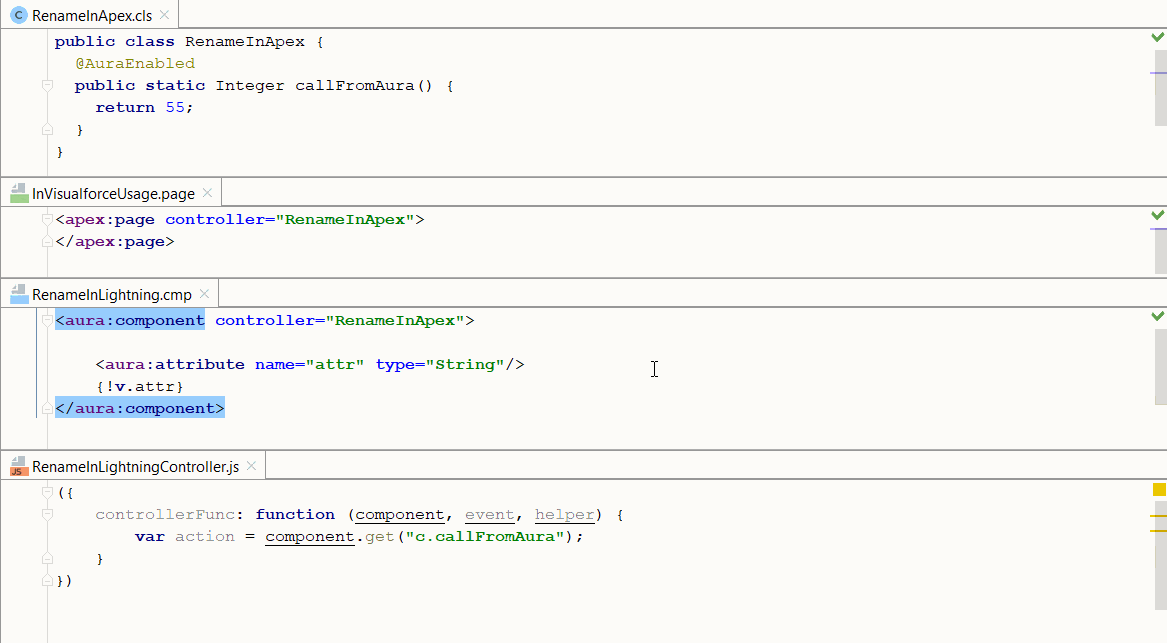Click the green inspection checkmark in InVisualforceUsage.page editor

(1158, 215)
